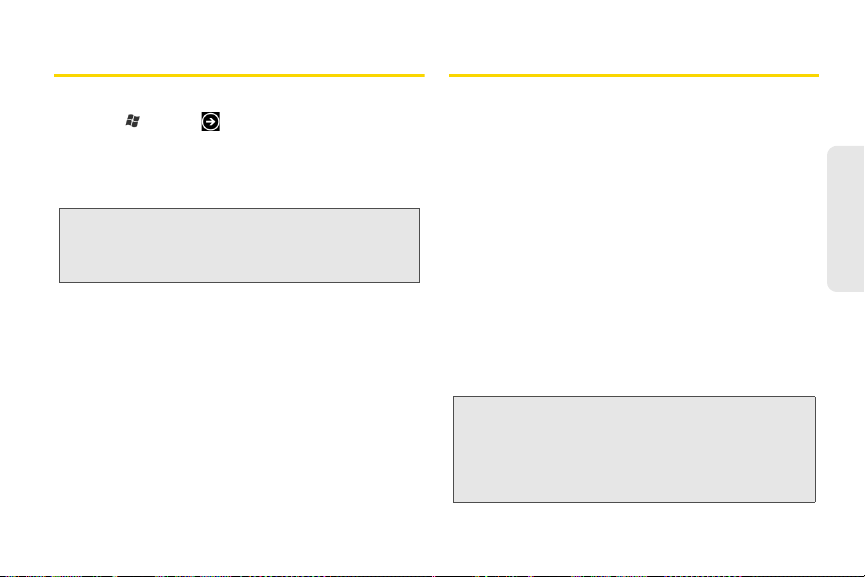
Task: Open the gray section tab on right edge
Action: tap(846, 218)
